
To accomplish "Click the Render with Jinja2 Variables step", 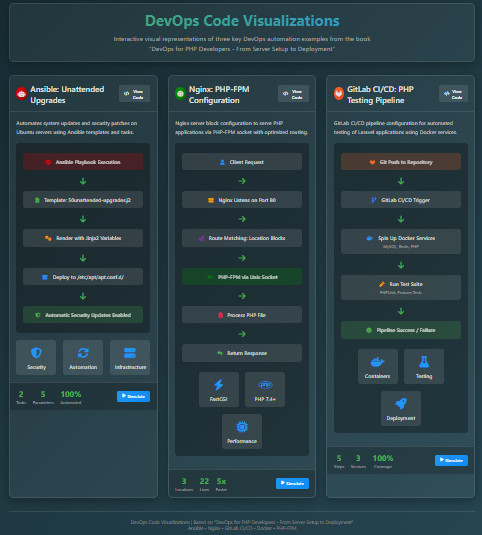I will click(x=83, y=238).
